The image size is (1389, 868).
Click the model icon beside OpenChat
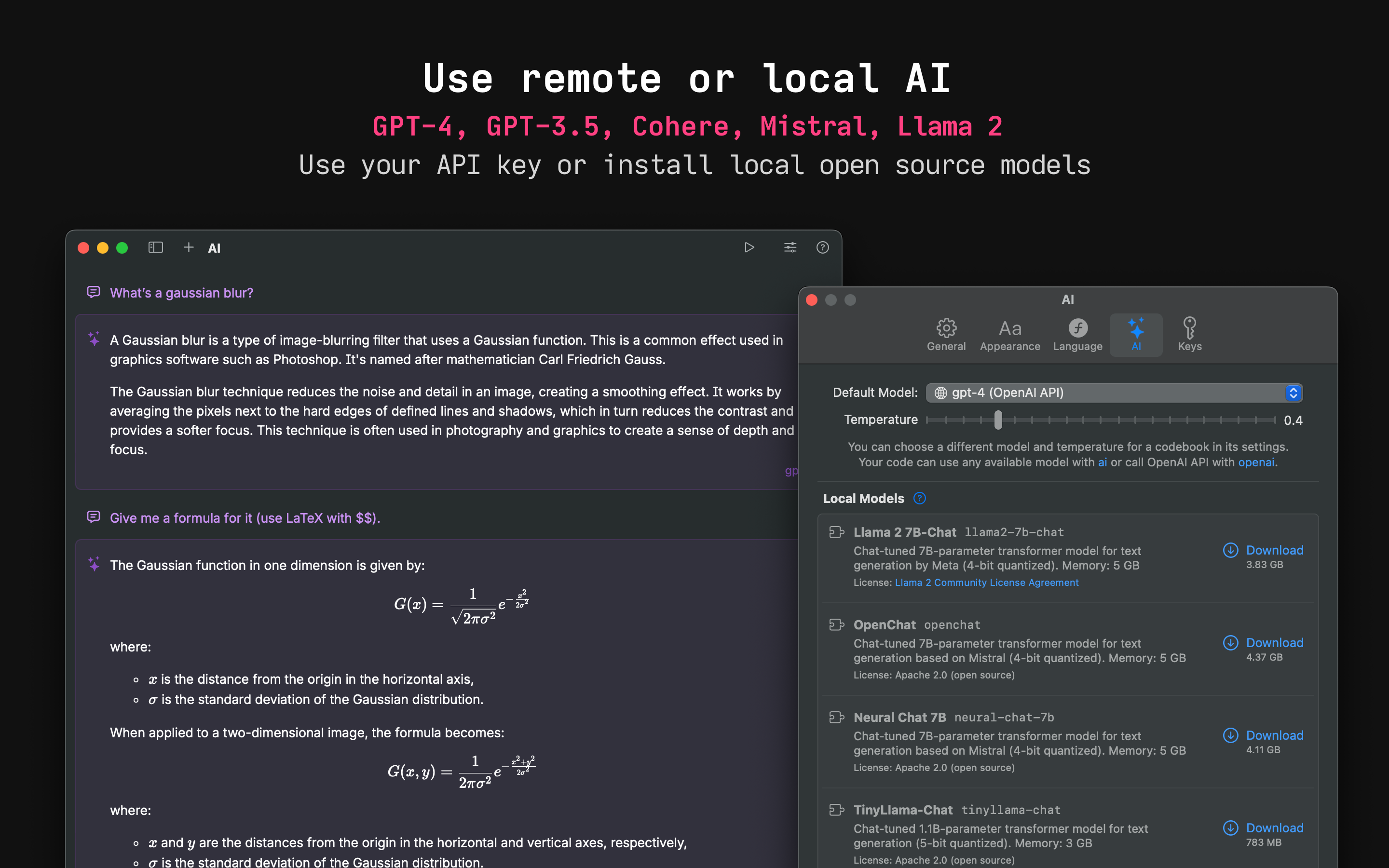click(x=837, y=624)
